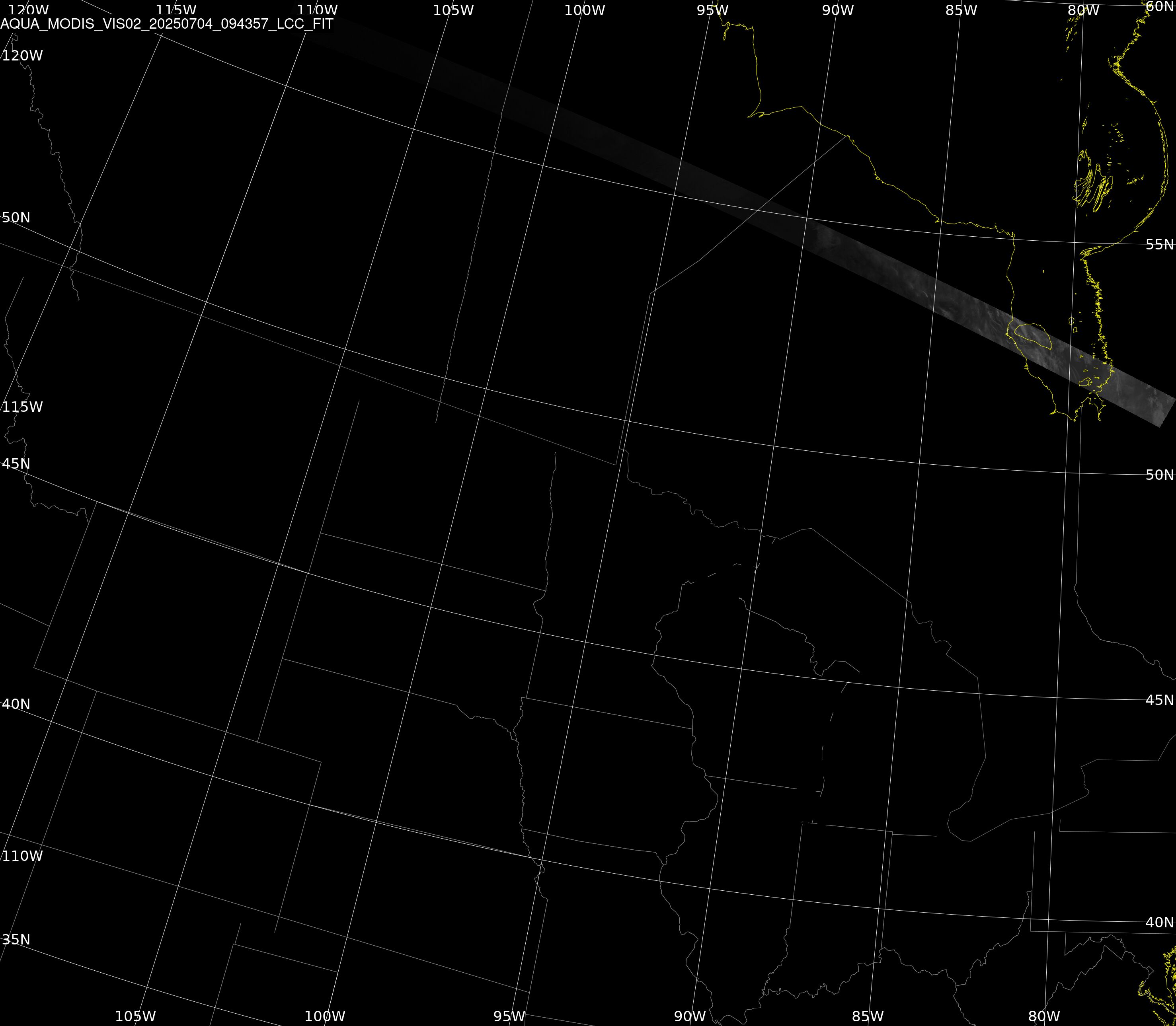The height and width of the screenshot is (1026, 1176).
Task: Click the 35N latitude label
Action: tap(16, 940)
